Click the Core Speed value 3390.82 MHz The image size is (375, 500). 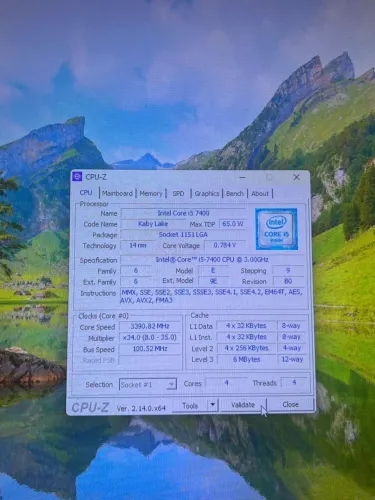(150, 326)
